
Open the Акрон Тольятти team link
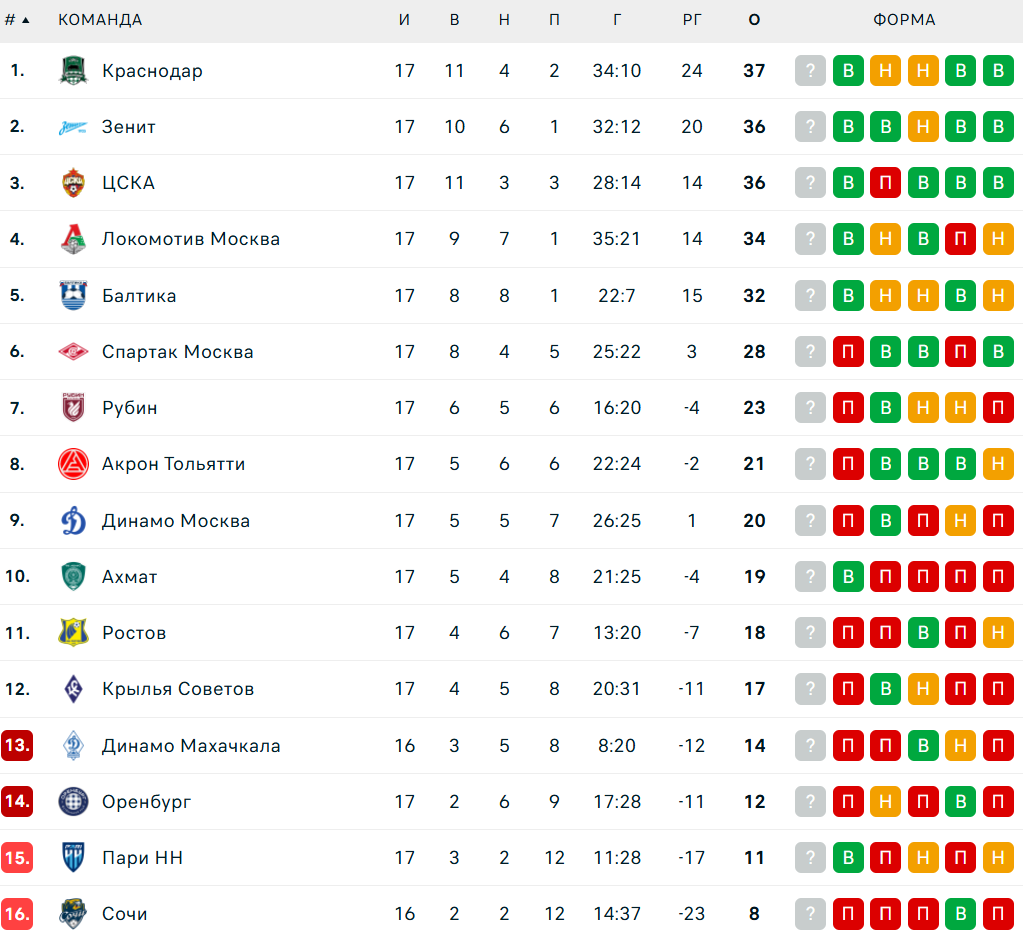point(173,464)
